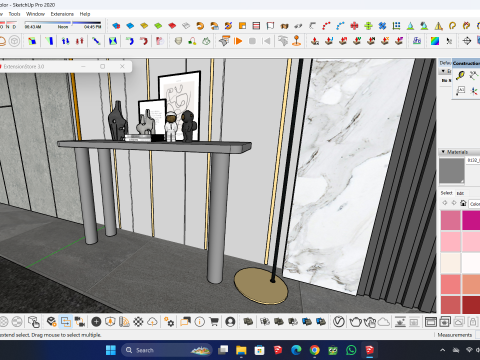This screenshot has height=360, width=480.
Task: Click the blue-red cube toolbar icon
Action: 116,26
